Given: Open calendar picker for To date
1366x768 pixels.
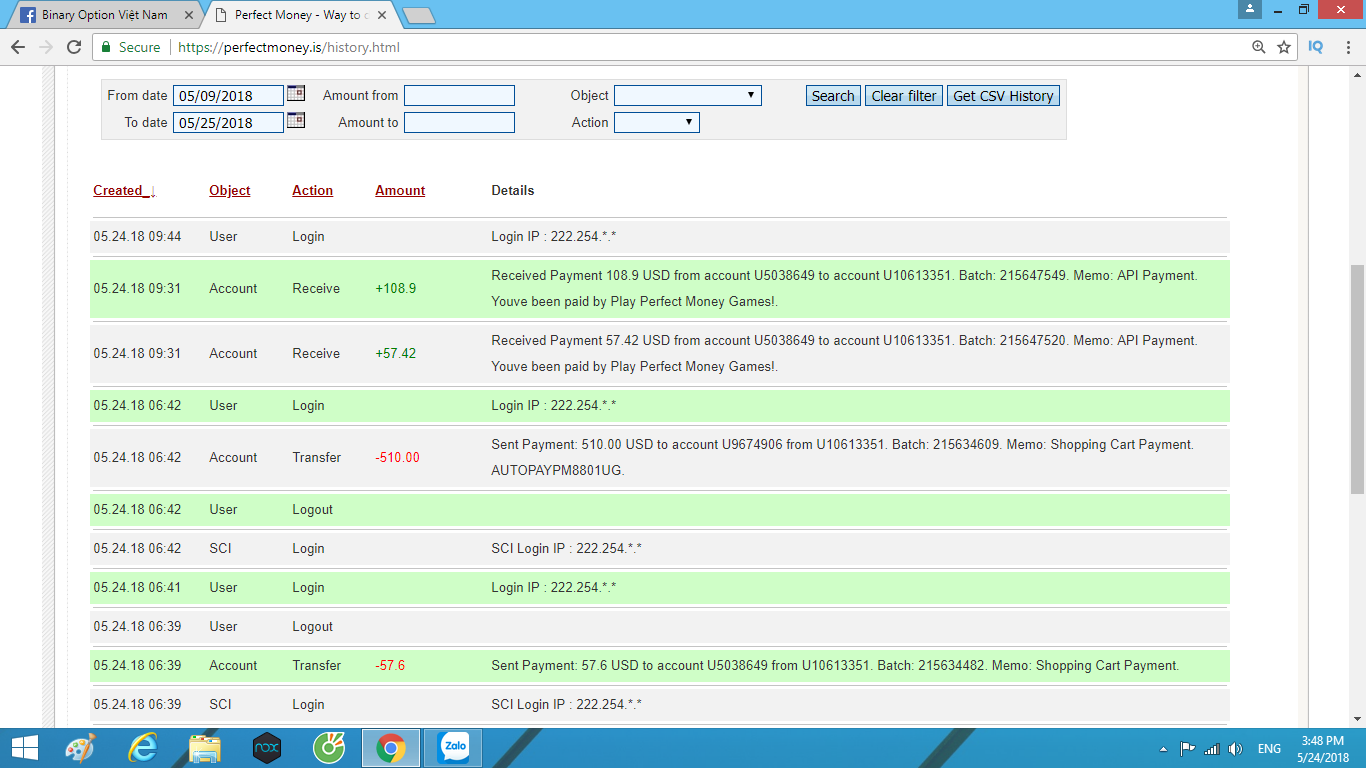Looking at the screenshot, I should (296, 121).
